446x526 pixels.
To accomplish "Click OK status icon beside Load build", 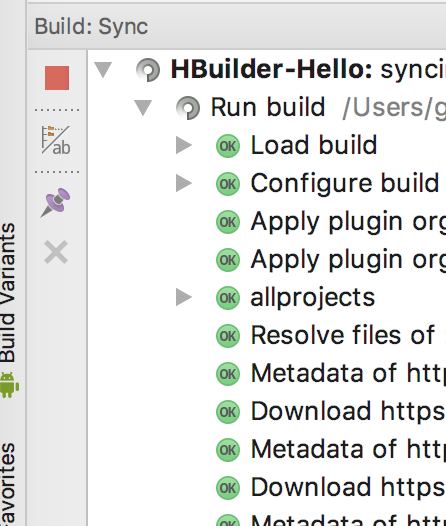I will pos(228,146).
